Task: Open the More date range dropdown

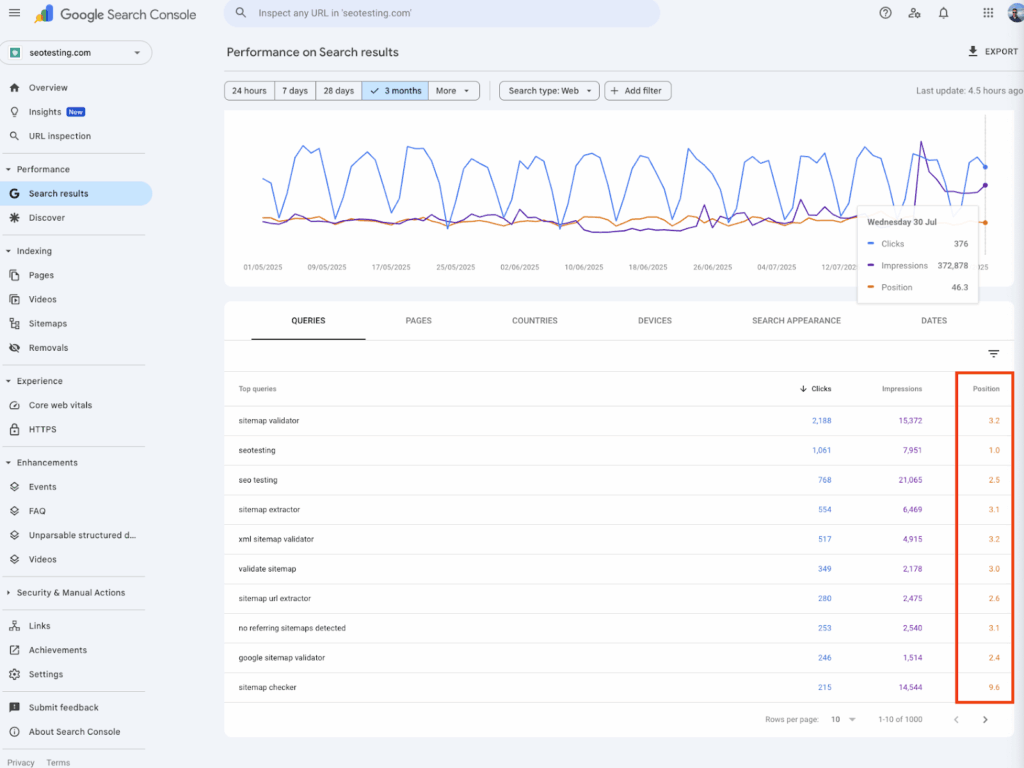Action: tap(454, 91)
